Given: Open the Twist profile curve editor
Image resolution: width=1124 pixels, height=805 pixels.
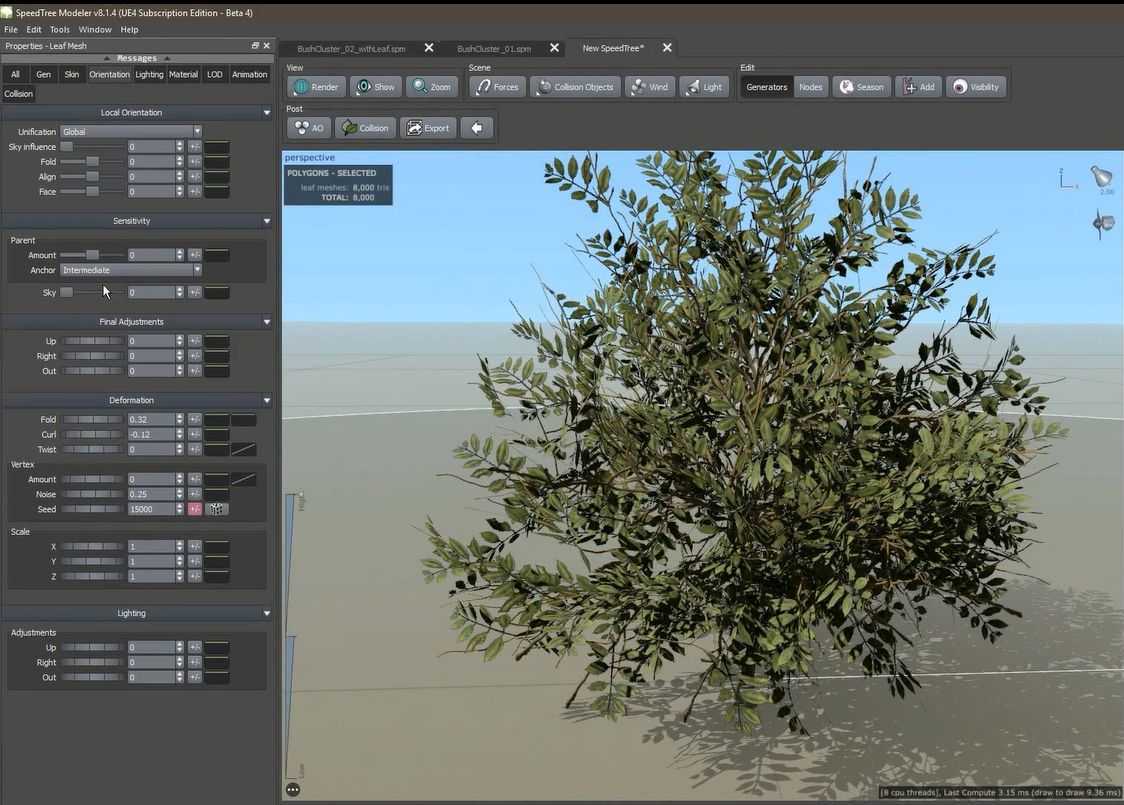Looking at the screenshot, I should [x=244, y=449].
